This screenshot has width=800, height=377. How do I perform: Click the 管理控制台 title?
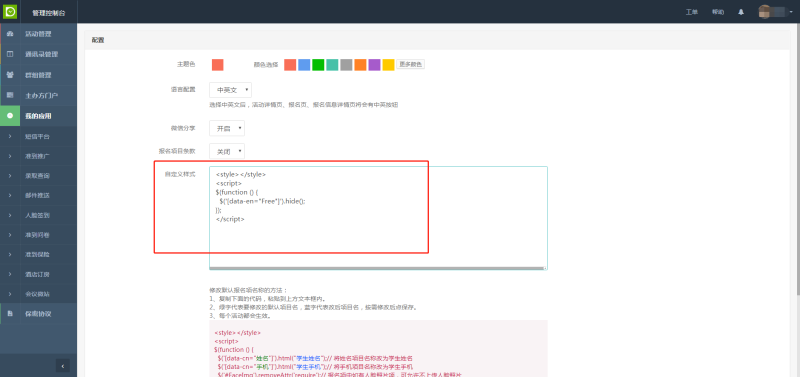point(48,12)
